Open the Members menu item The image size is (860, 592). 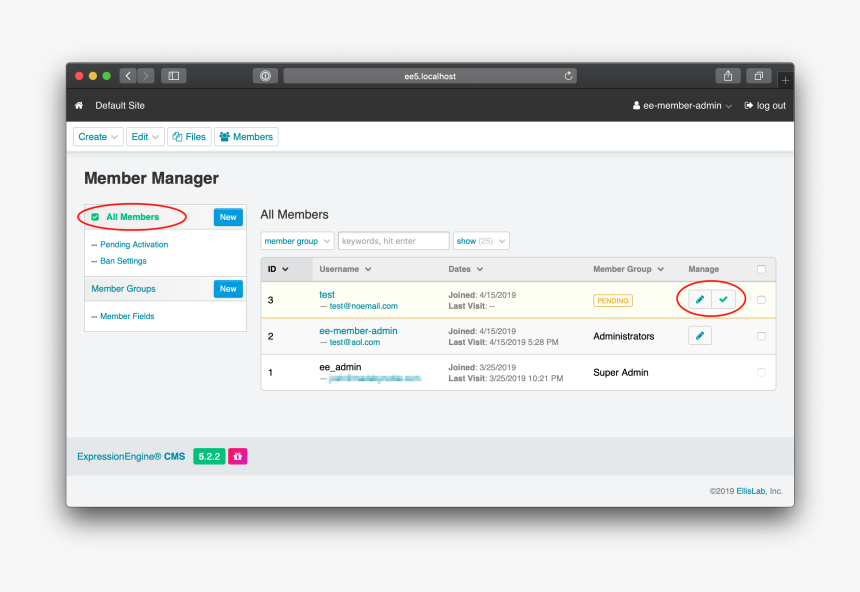(246, 137)
